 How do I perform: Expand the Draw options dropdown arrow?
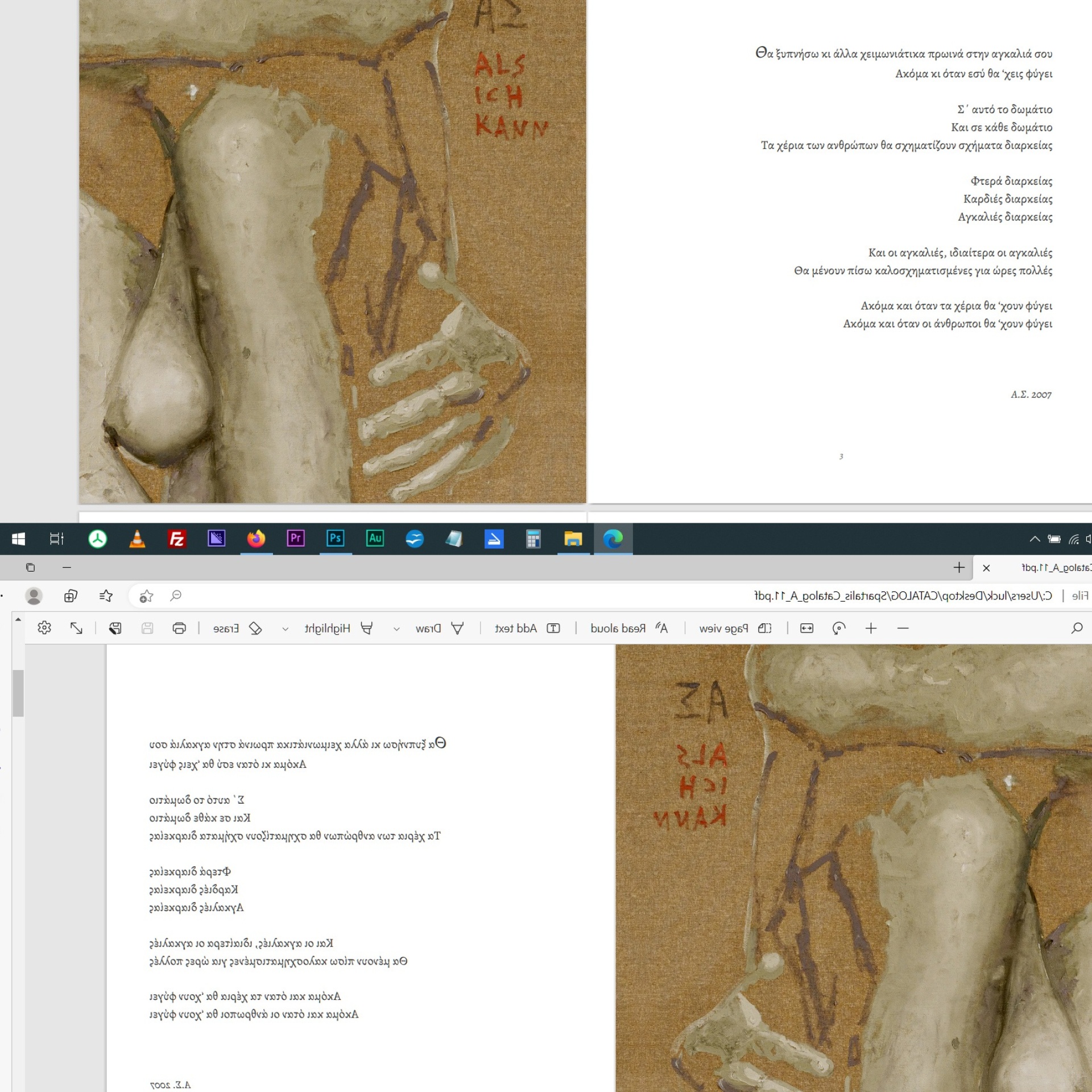[x=396, y=628]
